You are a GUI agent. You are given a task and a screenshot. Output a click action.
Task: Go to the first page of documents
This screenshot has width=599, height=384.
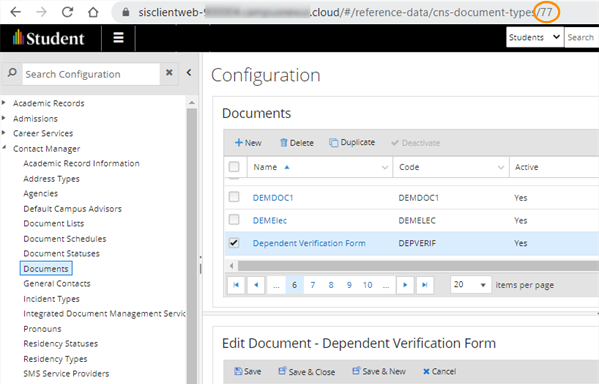click(236, 285)
